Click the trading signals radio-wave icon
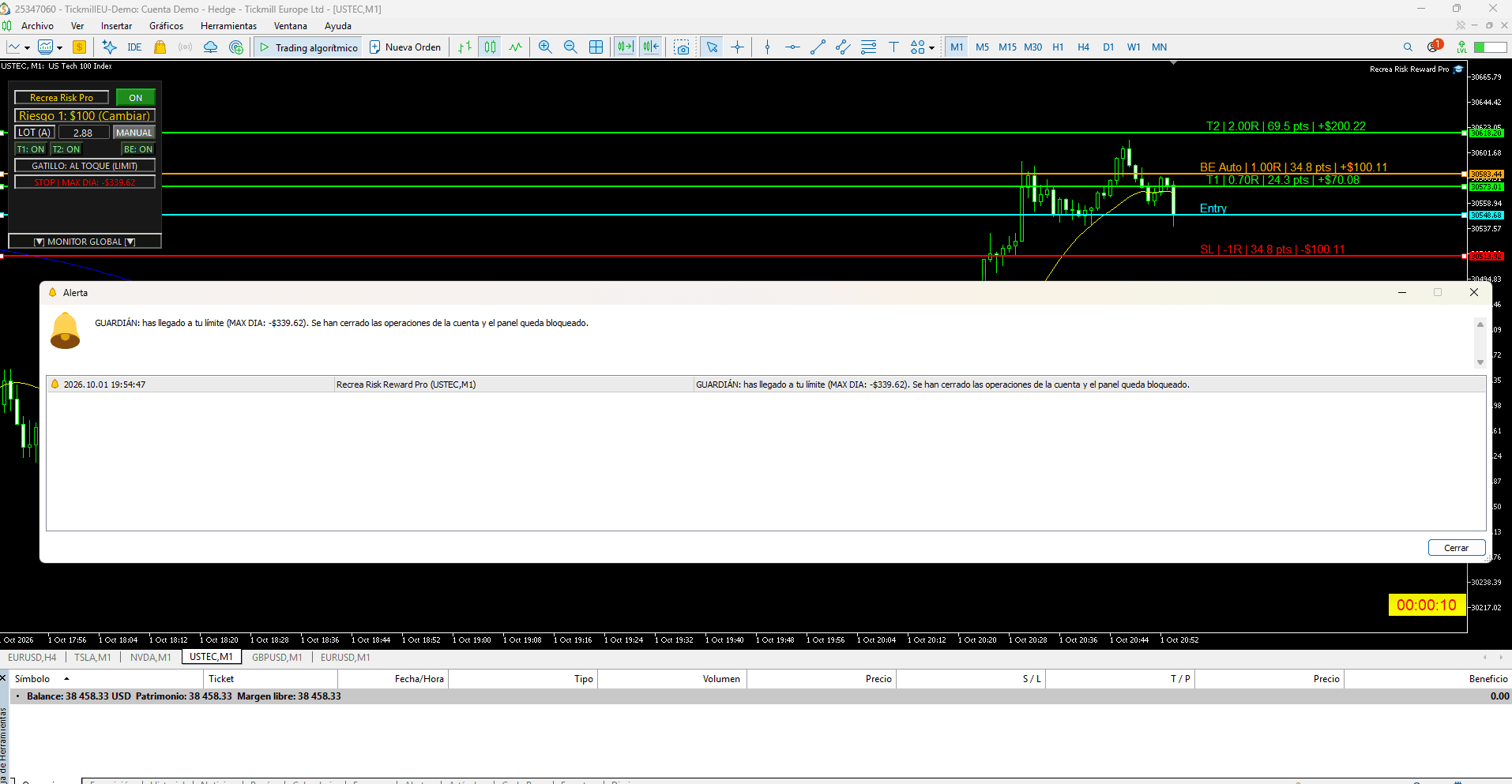Viewport: 1512px width, 784px height. pos(186,47)
